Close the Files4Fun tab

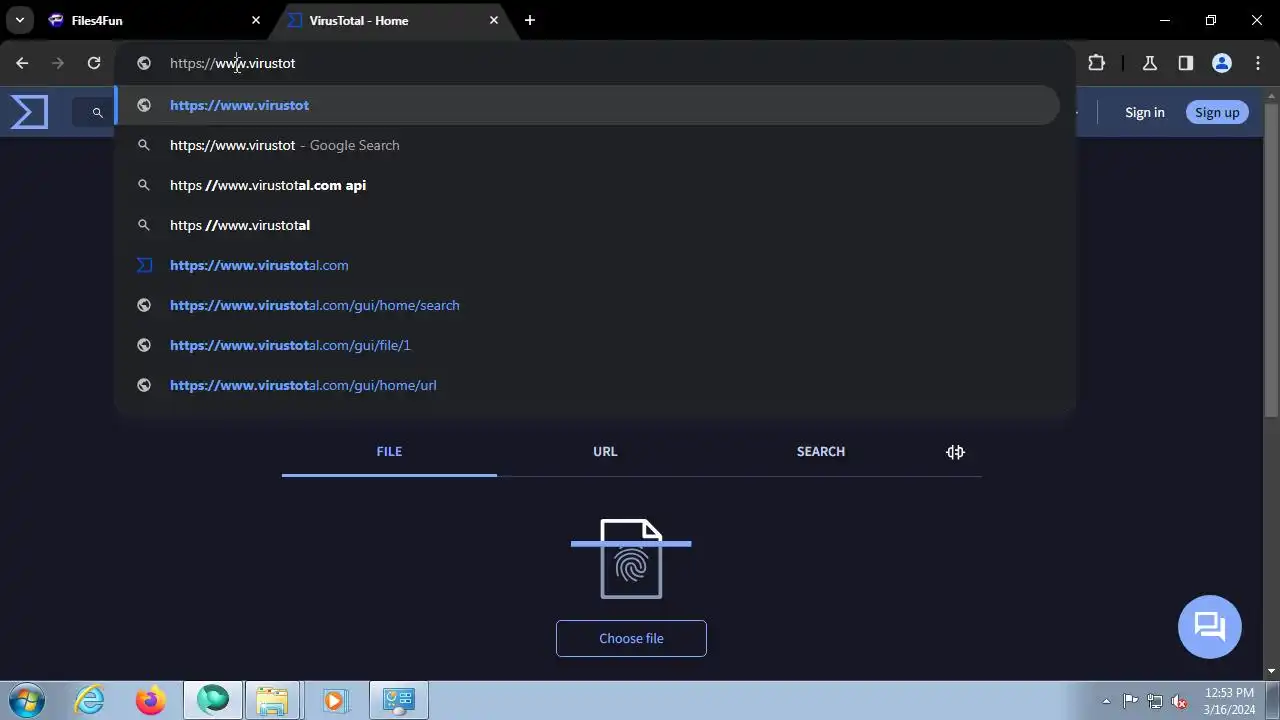(256, 20)
